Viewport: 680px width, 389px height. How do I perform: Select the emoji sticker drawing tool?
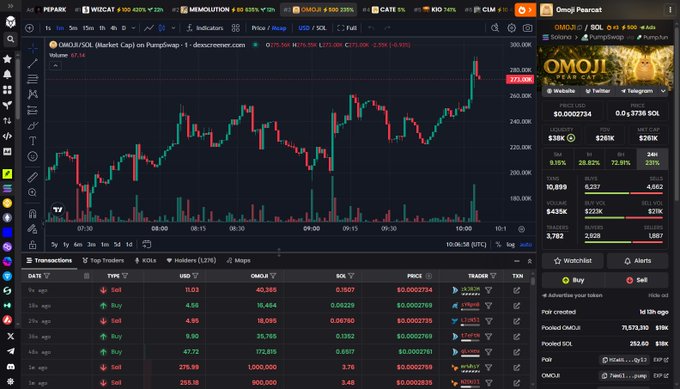click(x=33, y=156)
